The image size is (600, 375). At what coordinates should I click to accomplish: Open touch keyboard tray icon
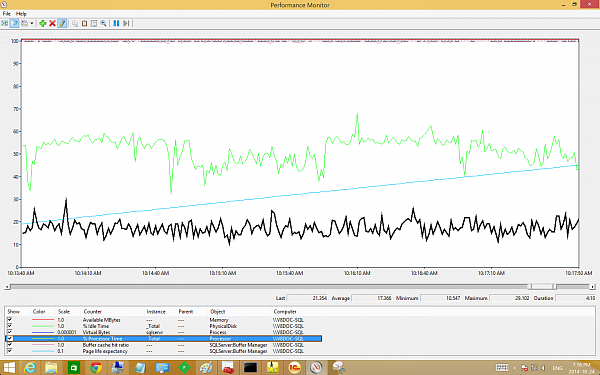tap(502, 368)
